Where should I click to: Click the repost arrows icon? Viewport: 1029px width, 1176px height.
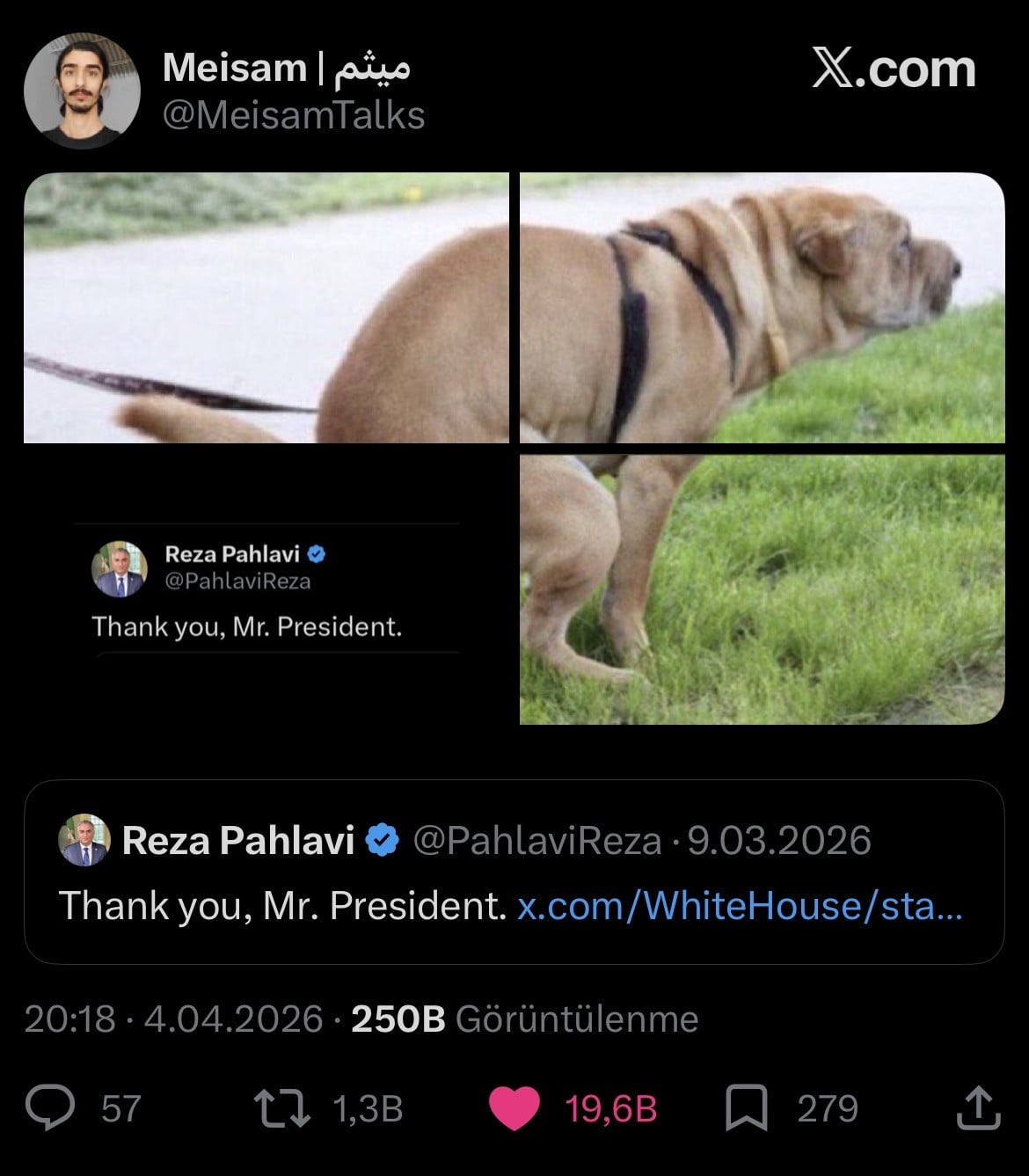click(281, 1108)
